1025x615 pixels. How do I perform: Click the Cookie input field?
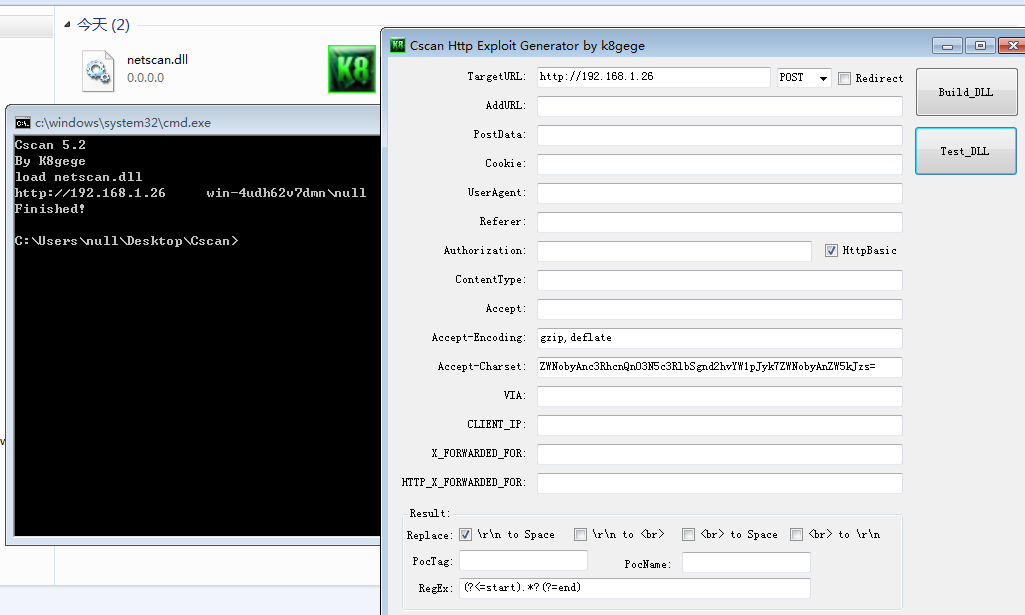click(x=717, y=164)
